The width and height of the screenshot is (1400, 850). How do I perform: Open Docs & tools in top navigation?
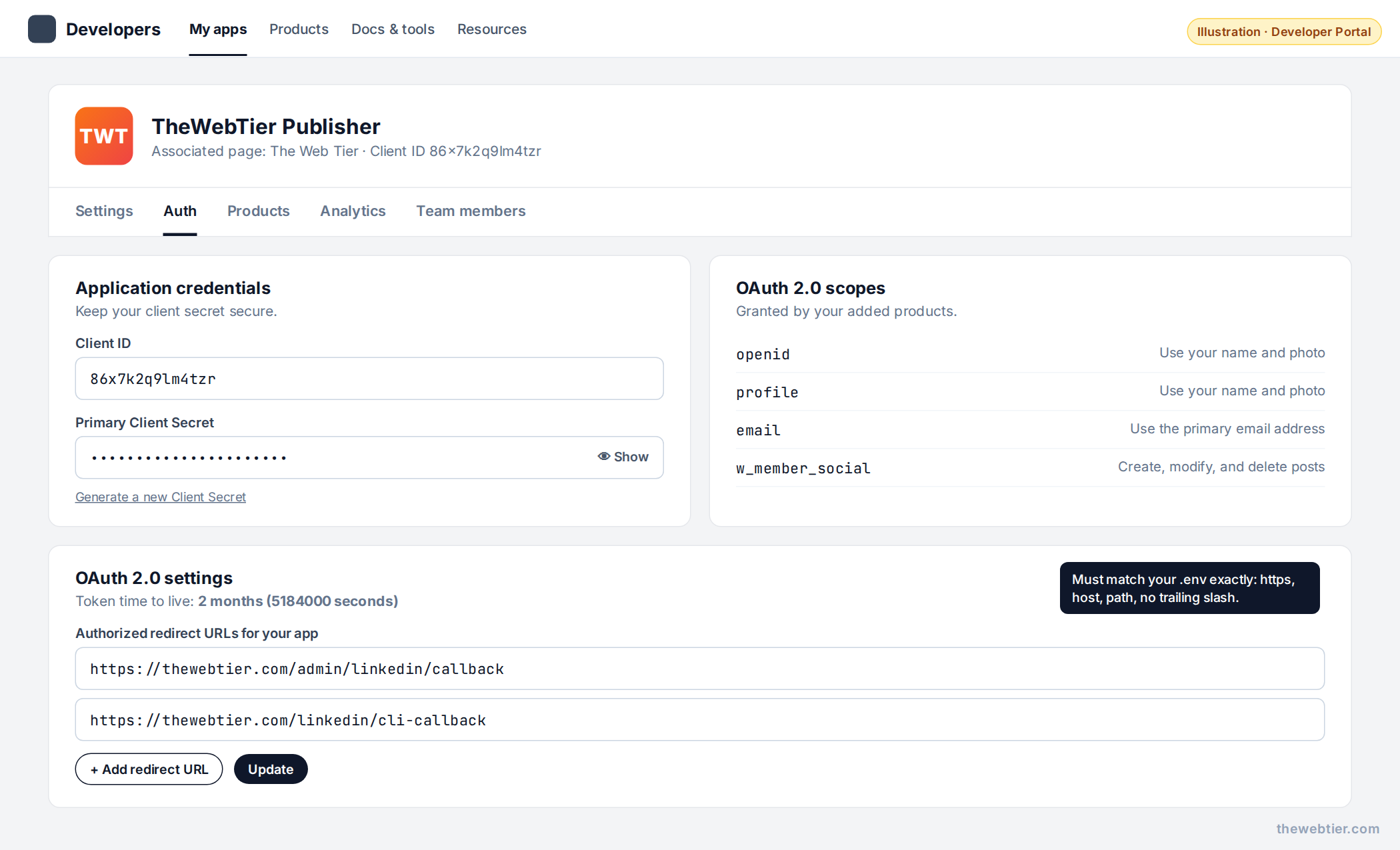click(x=393, y=29)
